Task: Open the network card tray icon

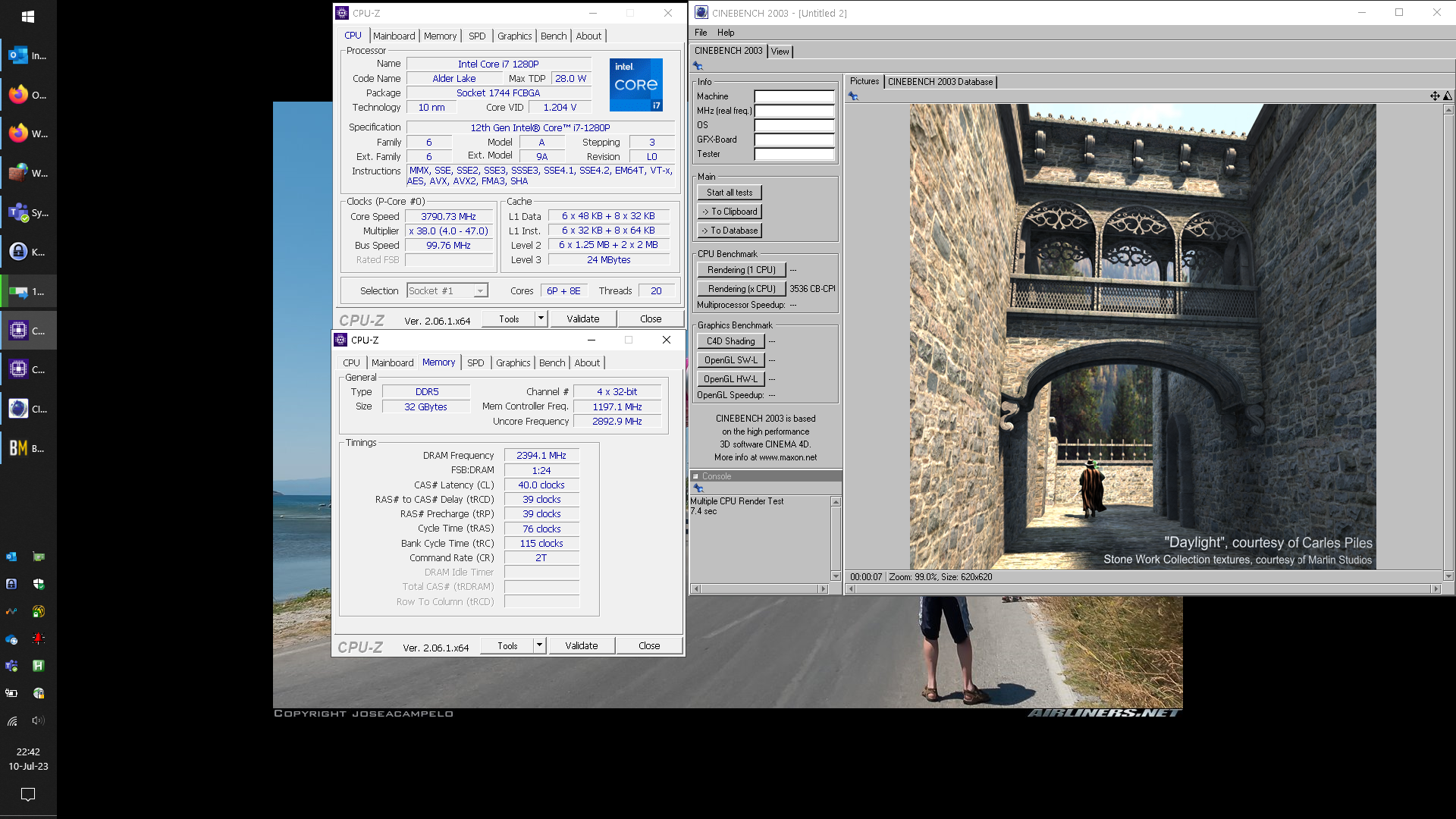Action: (39, 557)
